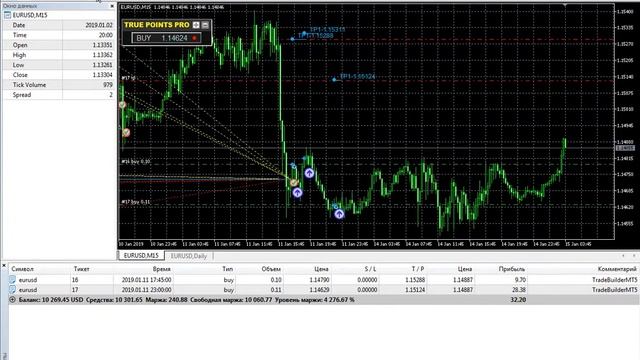Image resolution: width=640 pixels, height=360 pixels.
Task: Click the circle icon beside the balance line
Action: 12,300
